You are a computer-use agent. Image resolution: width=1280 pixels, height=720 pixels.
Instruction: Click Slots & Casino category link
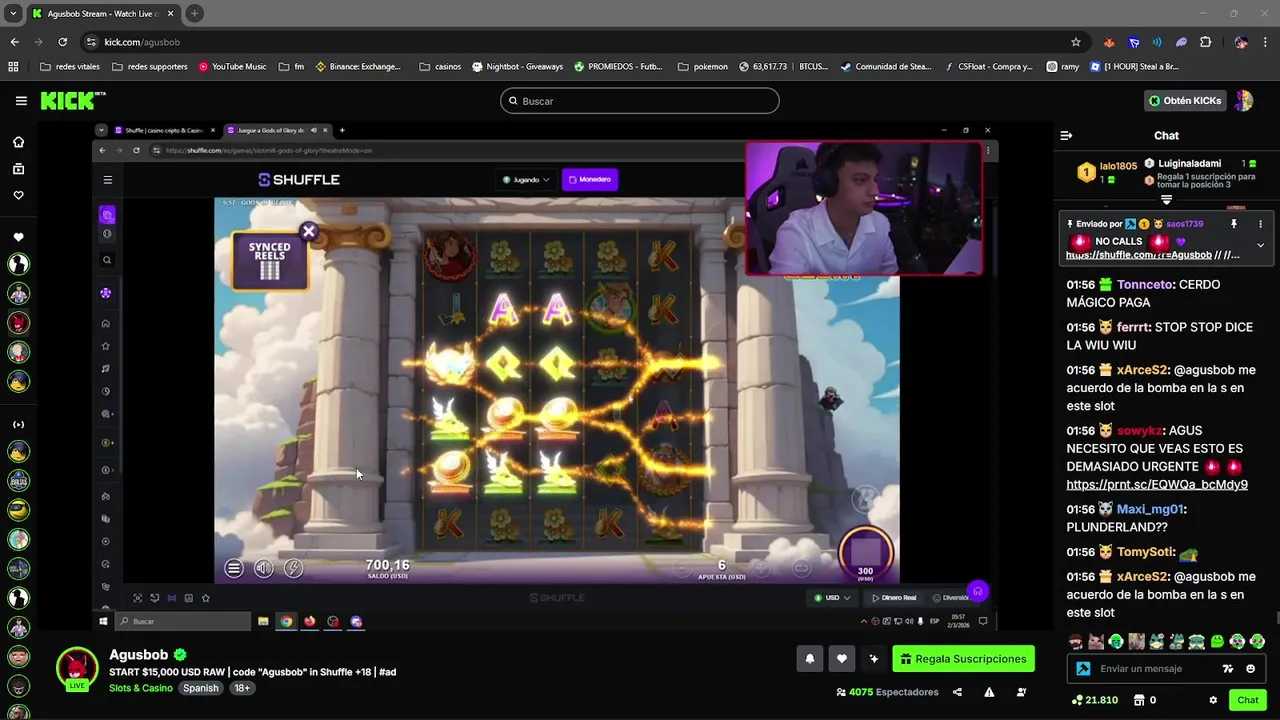141,688
